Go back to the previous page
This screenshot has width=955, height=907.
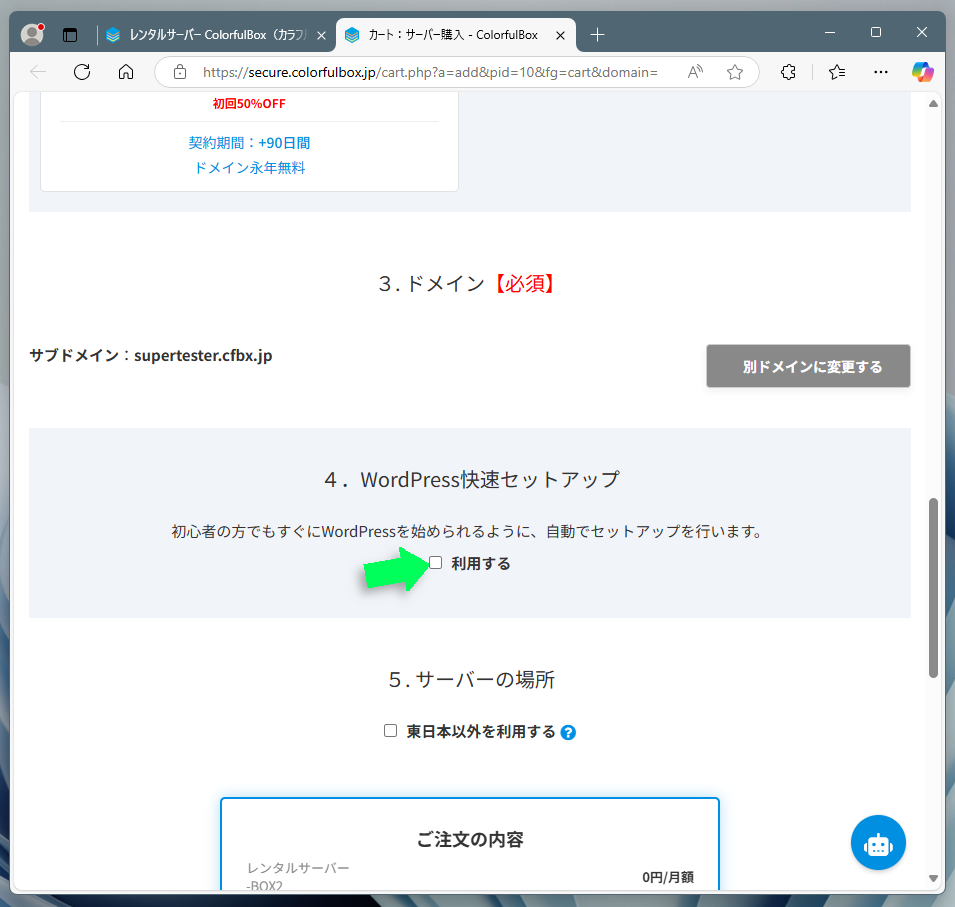point(38,72)
